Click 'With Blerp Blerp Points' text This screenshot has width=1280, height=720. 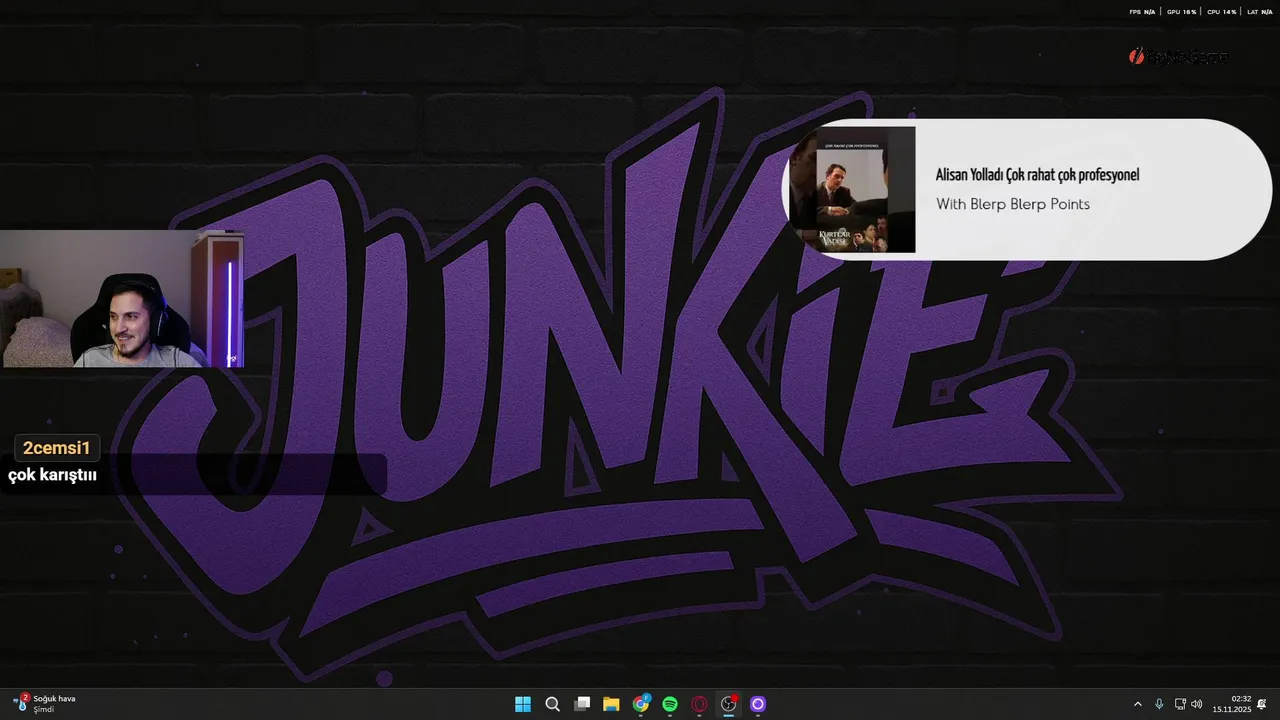coord(1013,204)
